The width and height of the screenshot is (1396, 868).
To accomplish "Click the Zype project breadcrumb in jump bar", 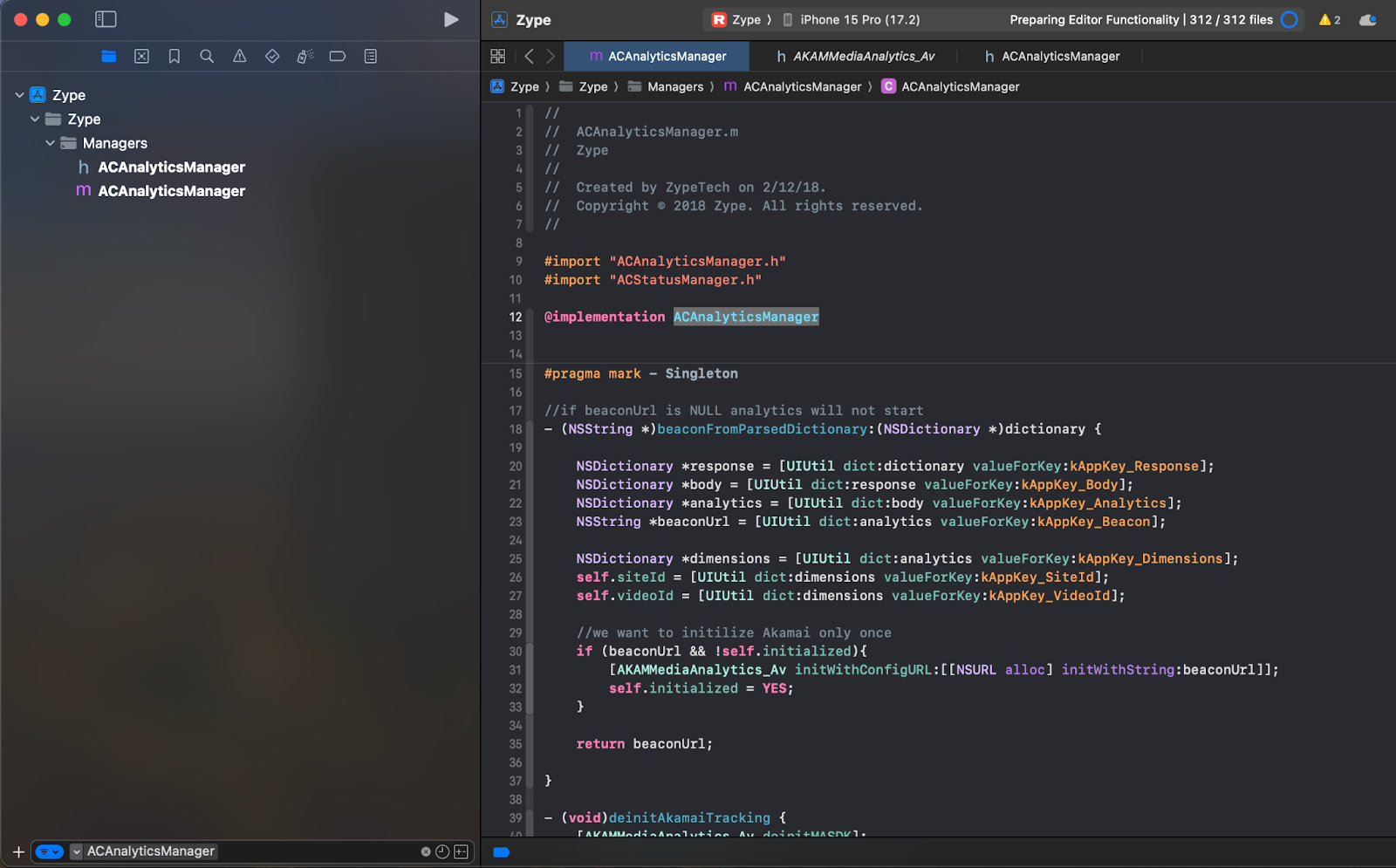I will click(x=515, y=86).
